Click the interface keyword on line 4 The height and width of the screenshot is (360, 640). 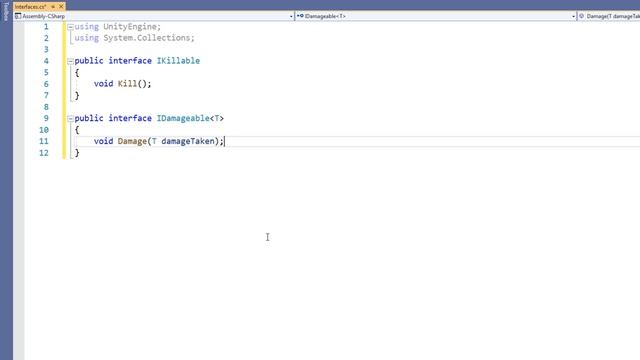tap(130, 61)
